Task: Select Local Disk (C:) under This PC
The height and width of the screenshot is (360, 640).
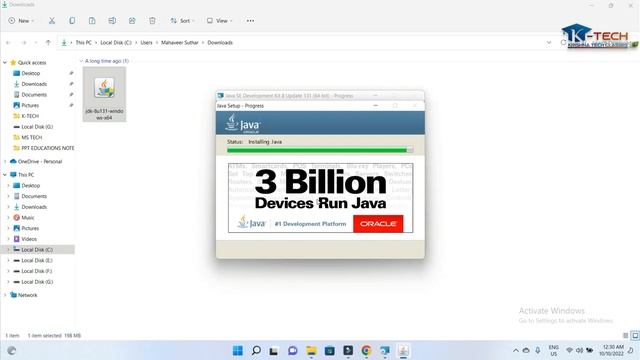Action: [x=38, y=249]
